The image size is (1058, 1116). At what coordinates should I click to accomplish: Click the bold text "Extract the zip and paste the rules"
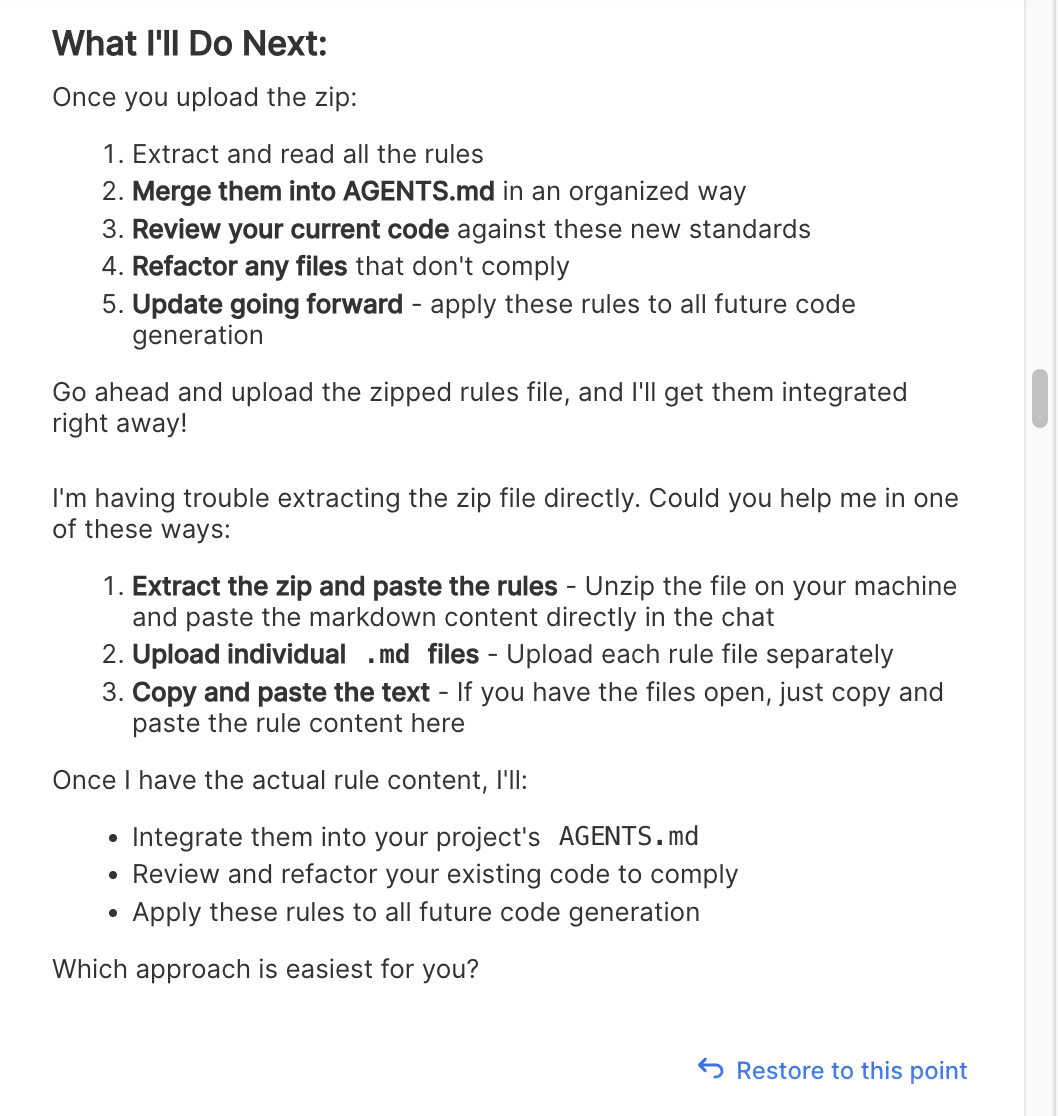pyautogui.click(x=345, y=586)
